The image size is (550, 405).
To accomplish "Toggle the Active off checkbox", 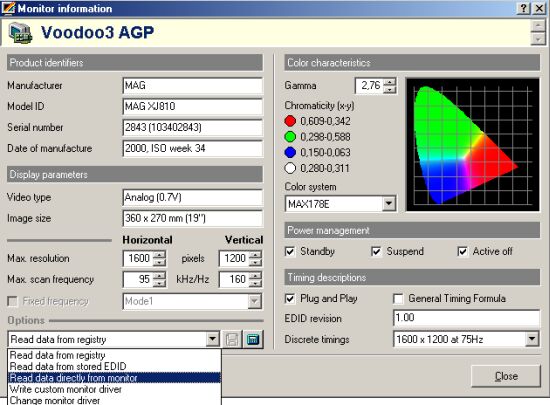I will click(462, 251).
